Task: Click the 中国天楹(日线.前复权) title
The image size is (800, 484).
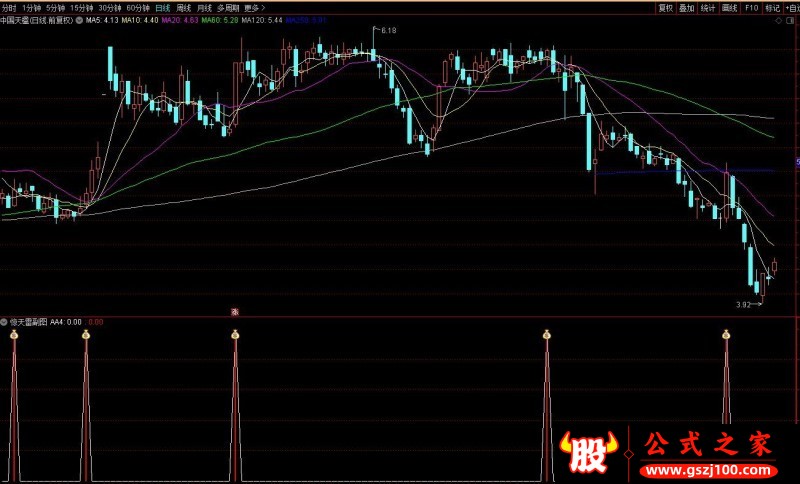Action: coord(37,21)
